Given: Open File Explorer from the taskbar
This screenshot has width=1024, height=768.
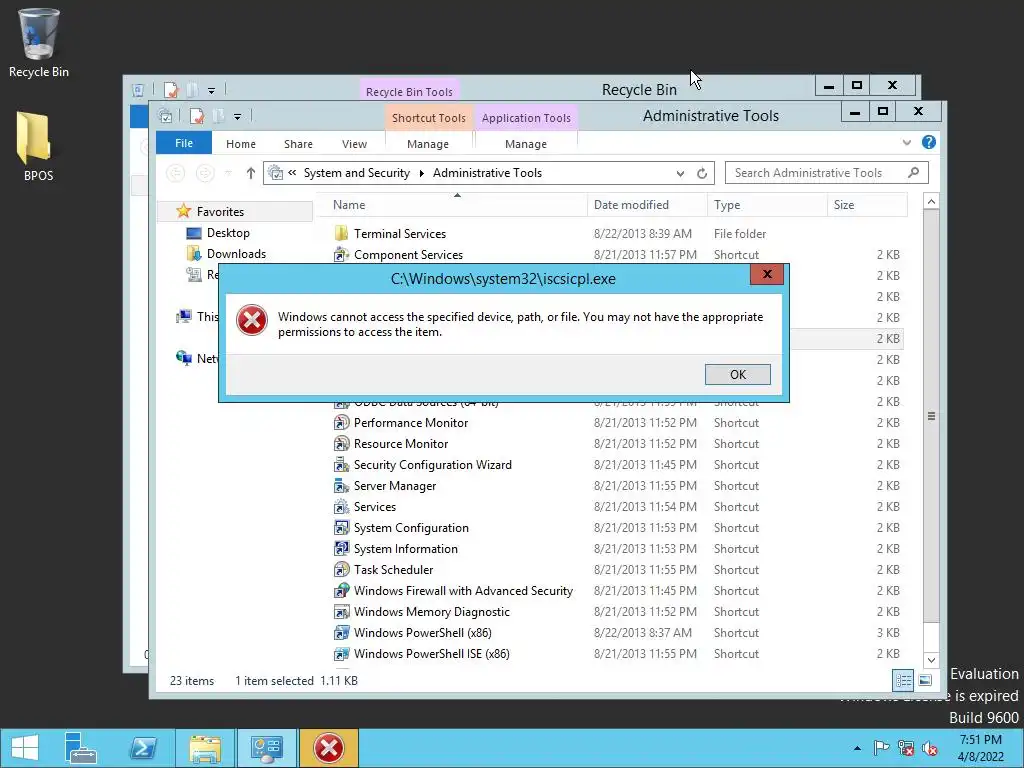Looking at the screenshot, I should tap(205, 748).
